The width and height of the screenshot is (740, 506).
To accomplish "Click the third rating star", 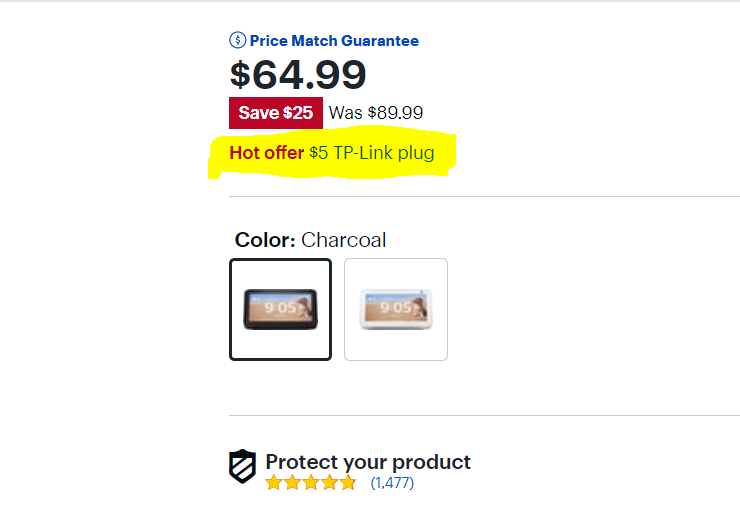I will click(x=310, y=483).
